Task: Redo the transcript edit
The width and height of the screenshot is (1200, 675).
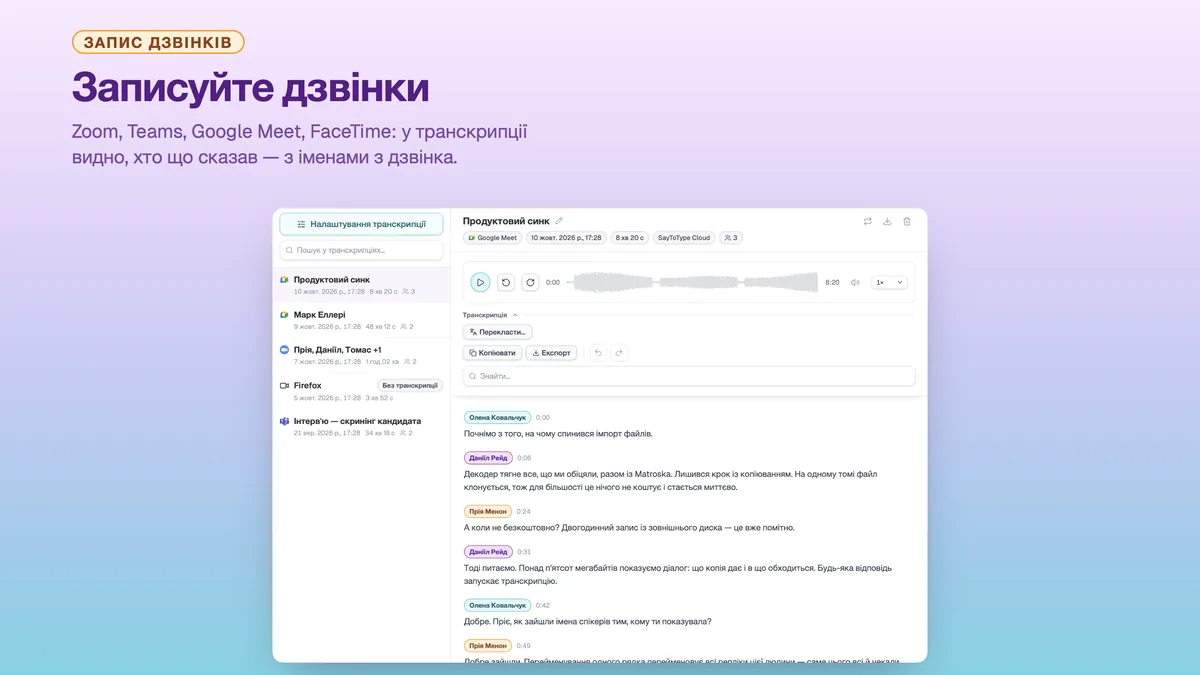Action: coord(619,353)
